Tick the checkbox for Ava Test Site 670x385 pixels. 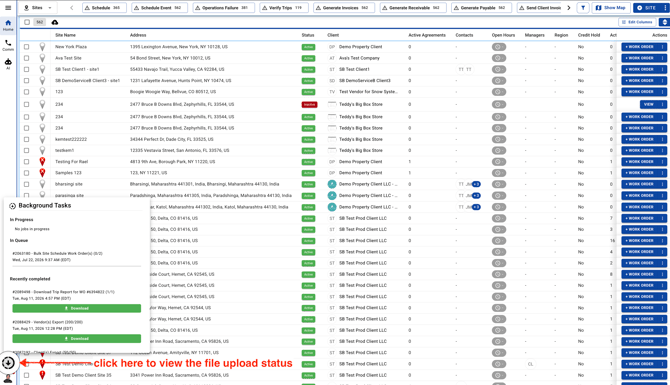26,58
